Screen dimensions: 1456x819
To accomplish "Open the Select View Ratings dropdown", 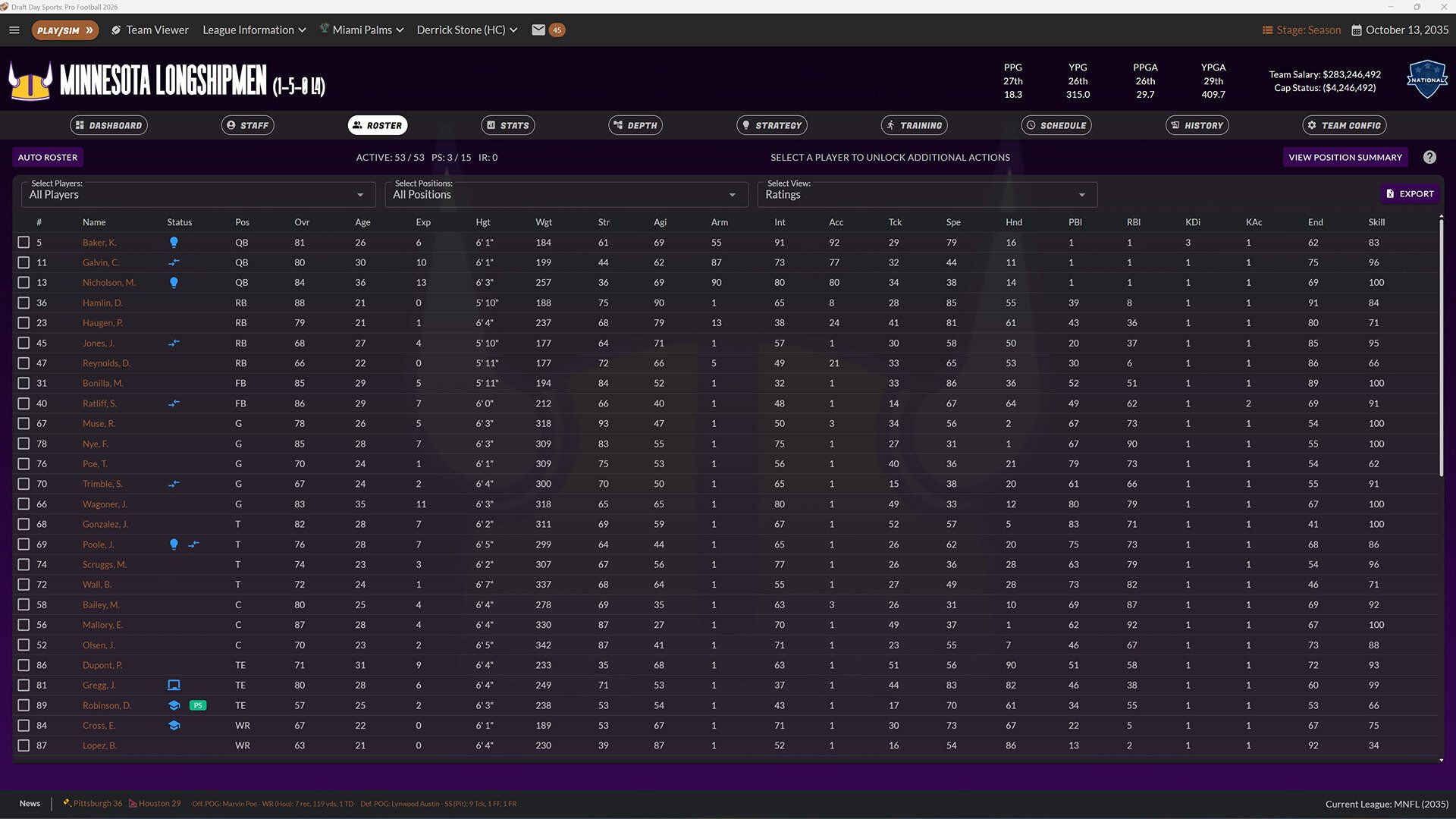I will click(x=927, y=194).
